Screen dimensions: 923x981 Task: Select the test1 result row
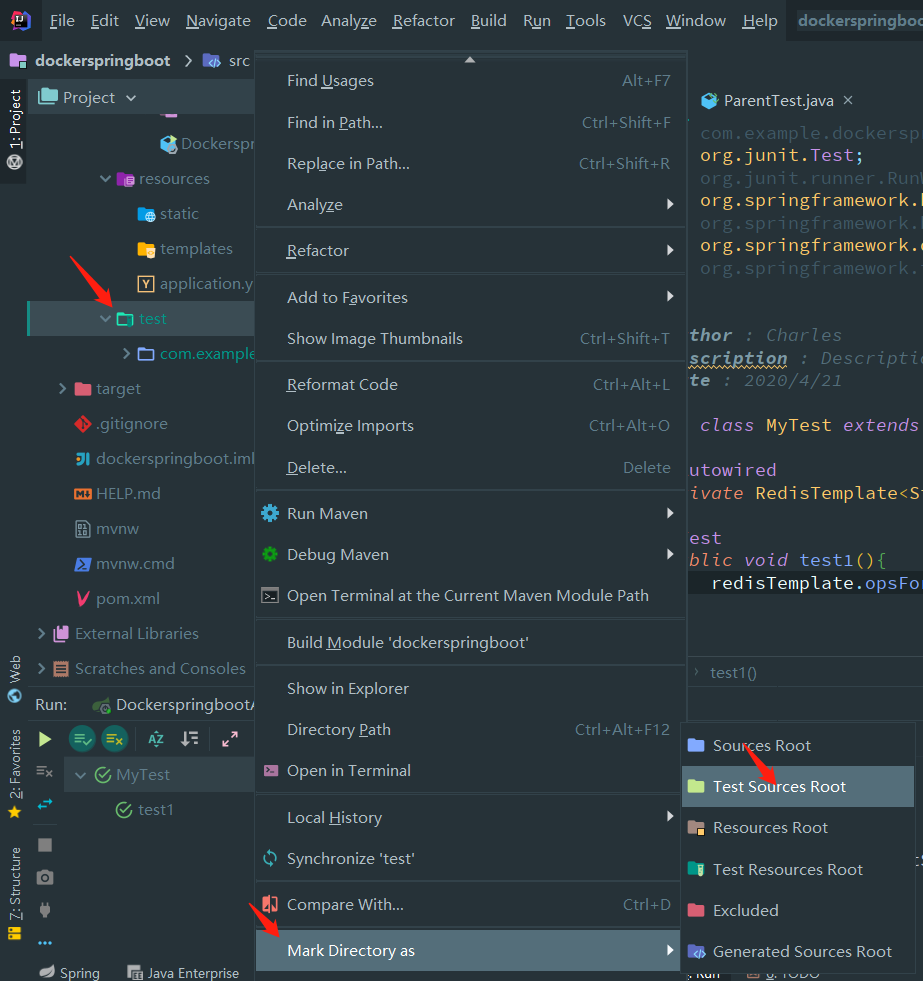click(x=159, y=810)
